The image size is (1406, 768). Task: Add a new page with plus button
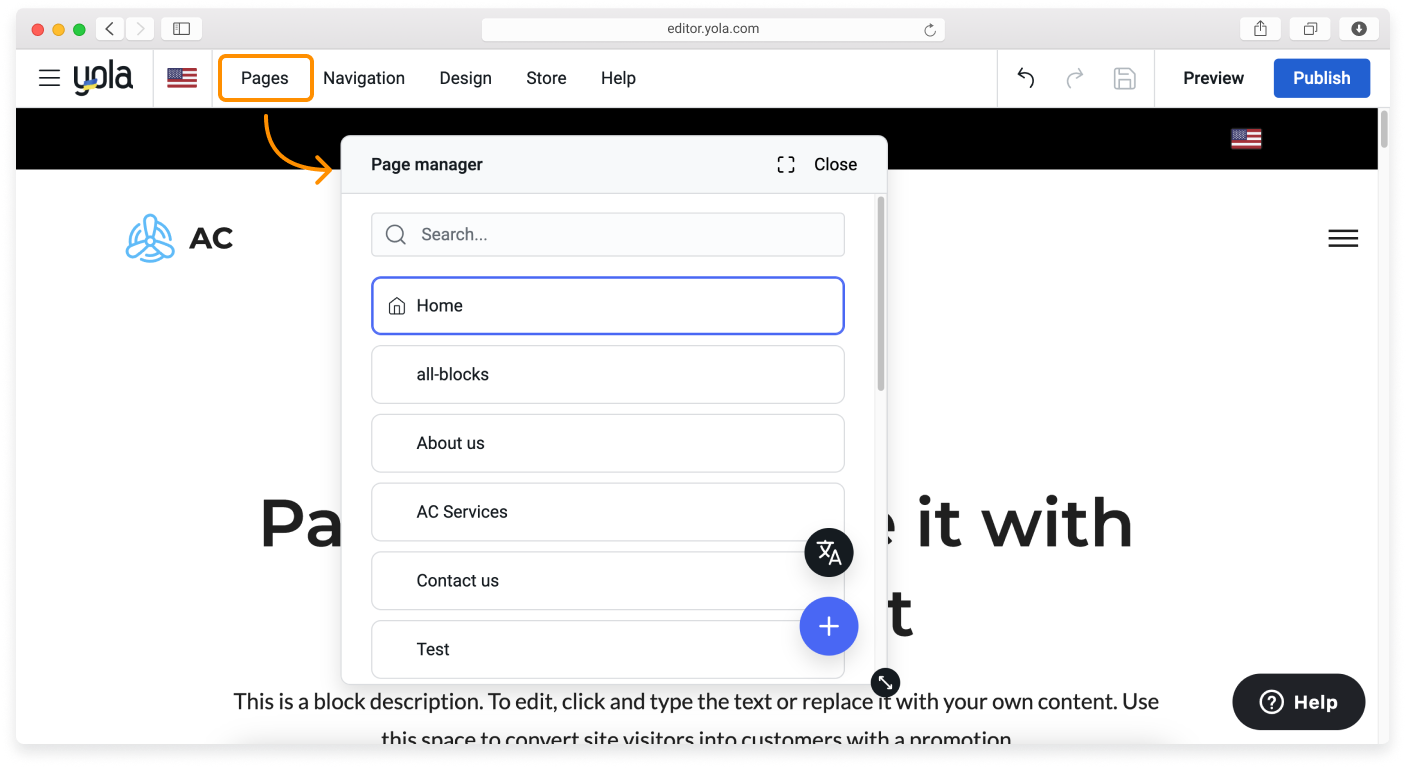pyautogui.click(x=829, y=626)
